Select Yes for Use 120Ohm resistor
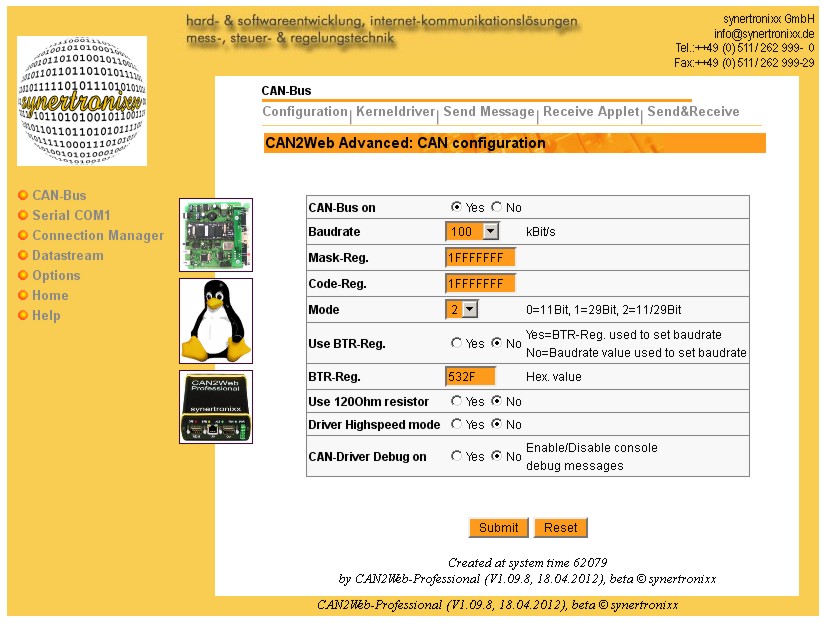823x624 pixels. 457,401
